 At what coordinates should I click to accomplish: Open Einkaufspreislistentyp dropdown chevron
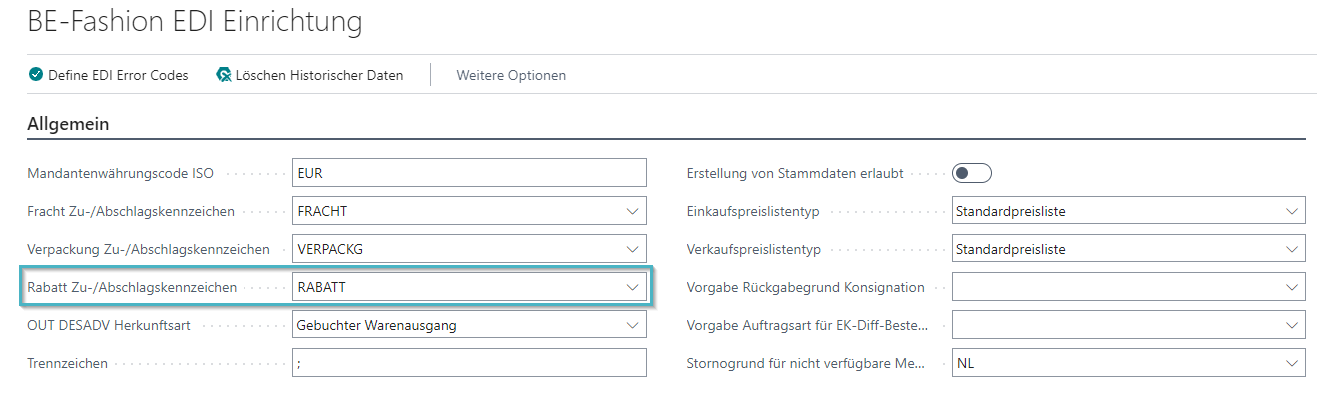(x=1291, y=211)
